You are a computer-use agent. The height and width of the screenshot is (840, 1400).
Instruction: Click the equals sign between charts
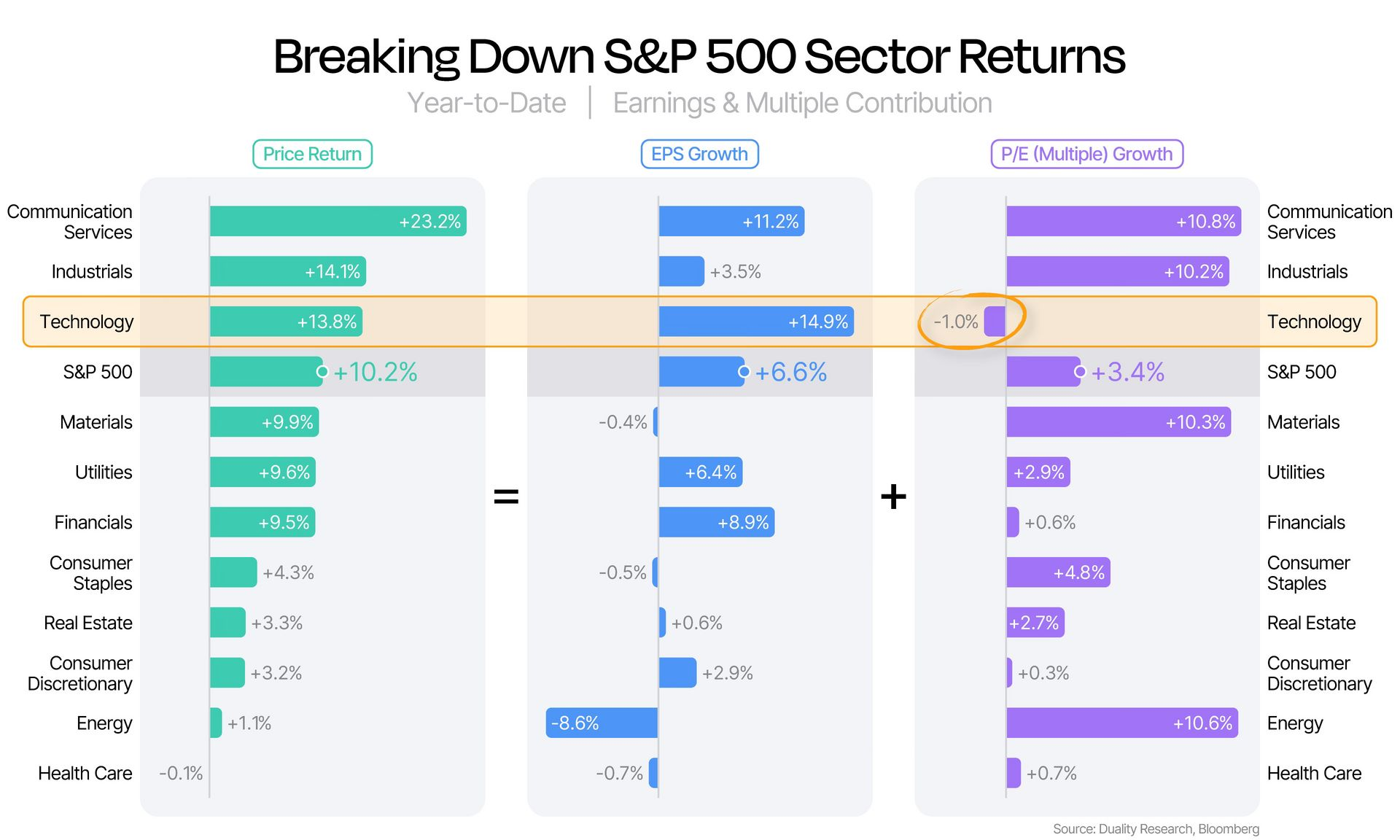[x=506, y=497]
